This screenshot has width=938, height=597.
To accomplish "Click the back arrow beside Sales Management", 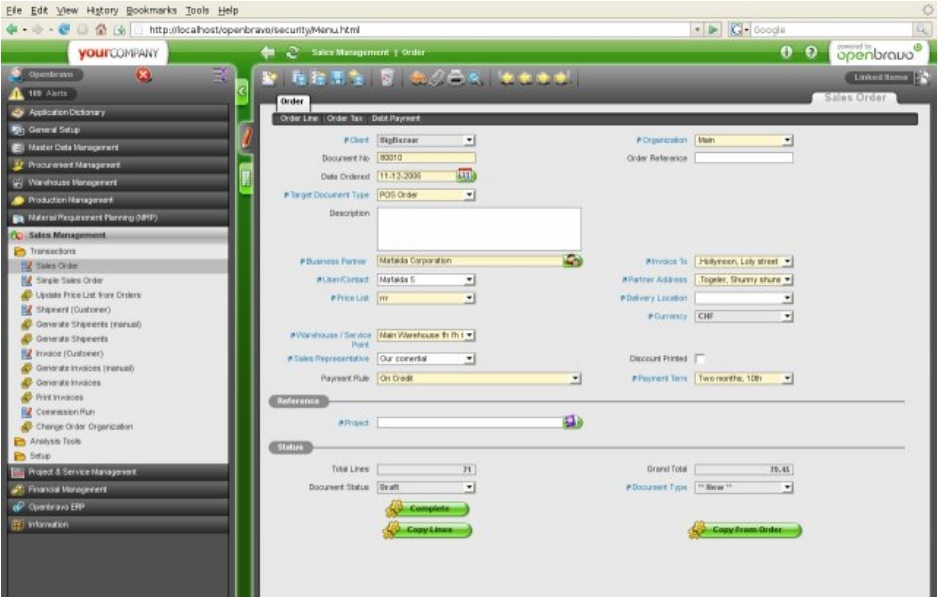I will [267, 53].
